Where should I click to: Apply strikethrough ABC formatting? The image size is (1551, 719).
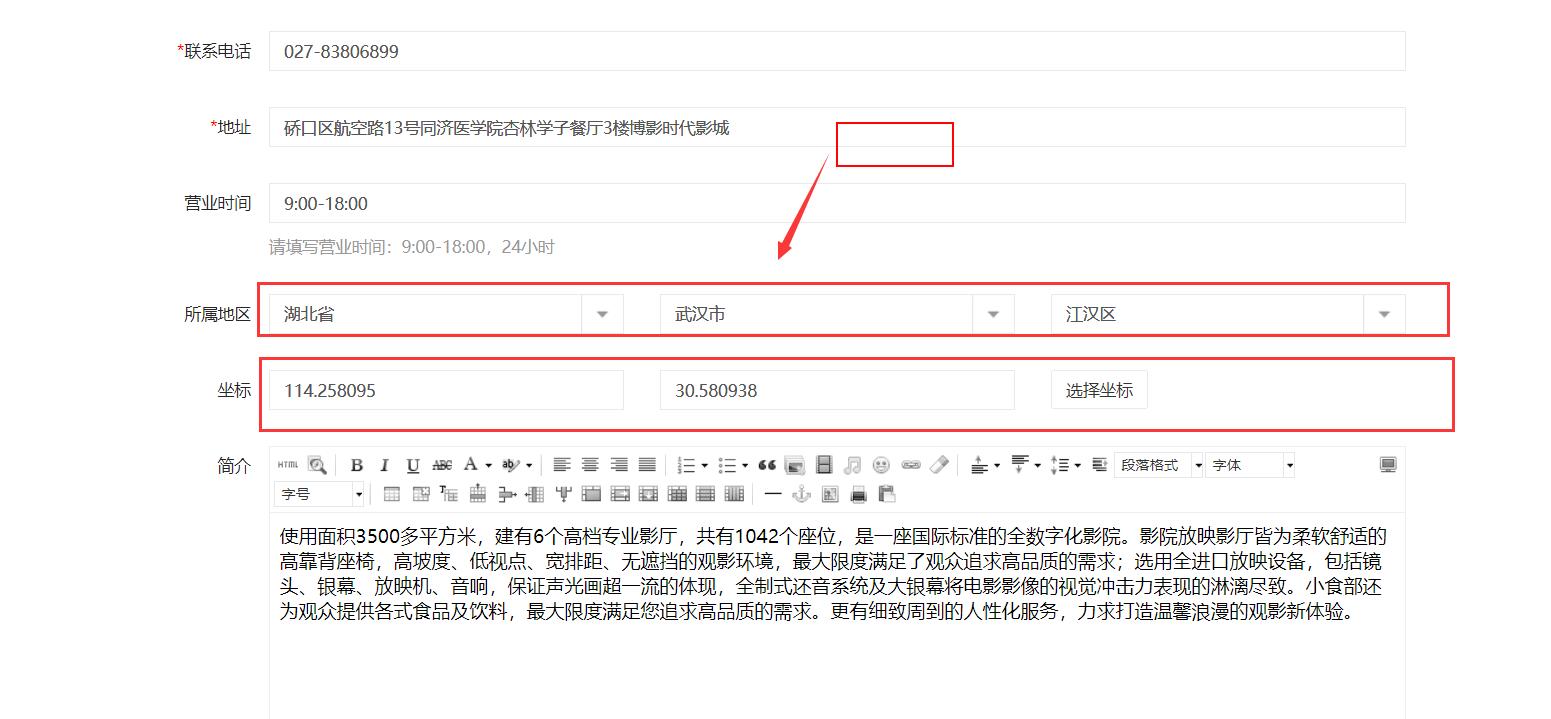click(x=442, y=465)
